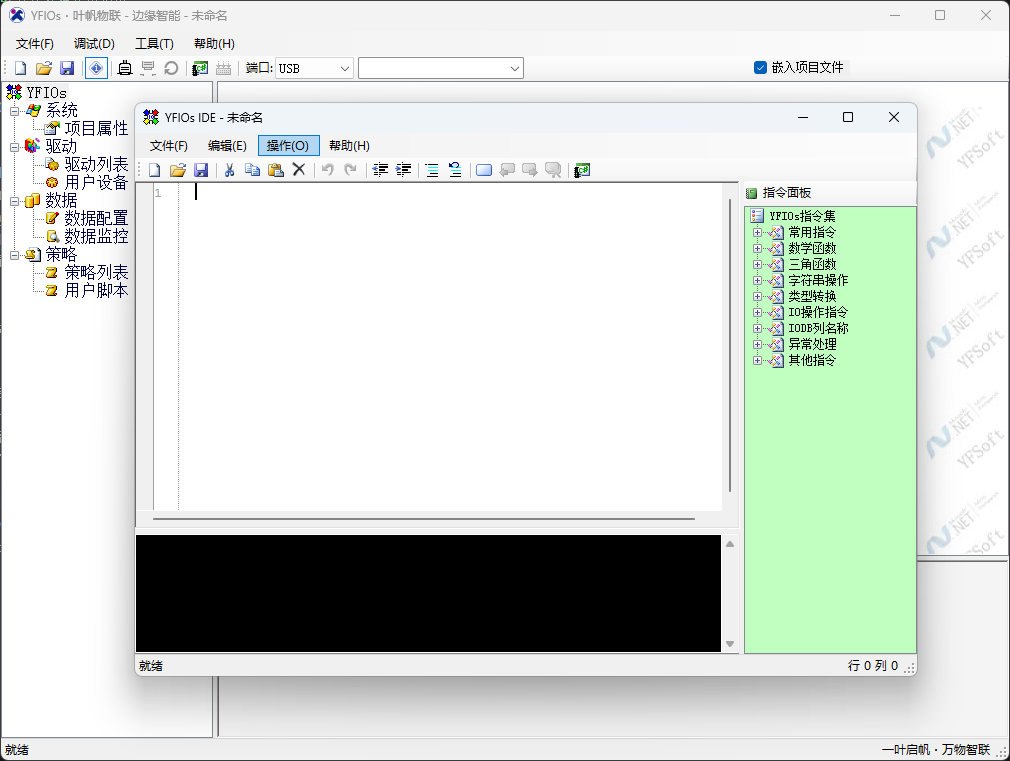Select 用户设备 in the project tree
Image resolution: width=1010 pixels, height=761 pixels.
pyautogui.click(x=96, y=183)
